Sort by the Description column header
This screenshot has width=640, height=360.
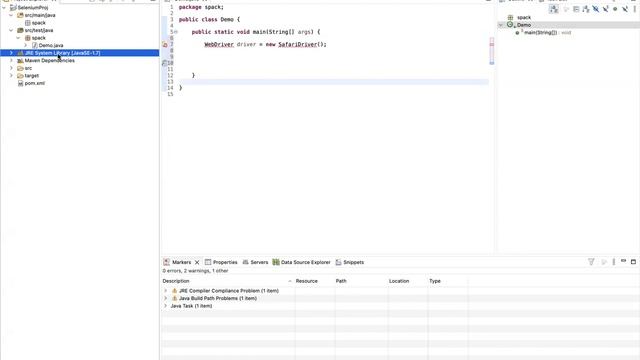(x=227, y=281)
